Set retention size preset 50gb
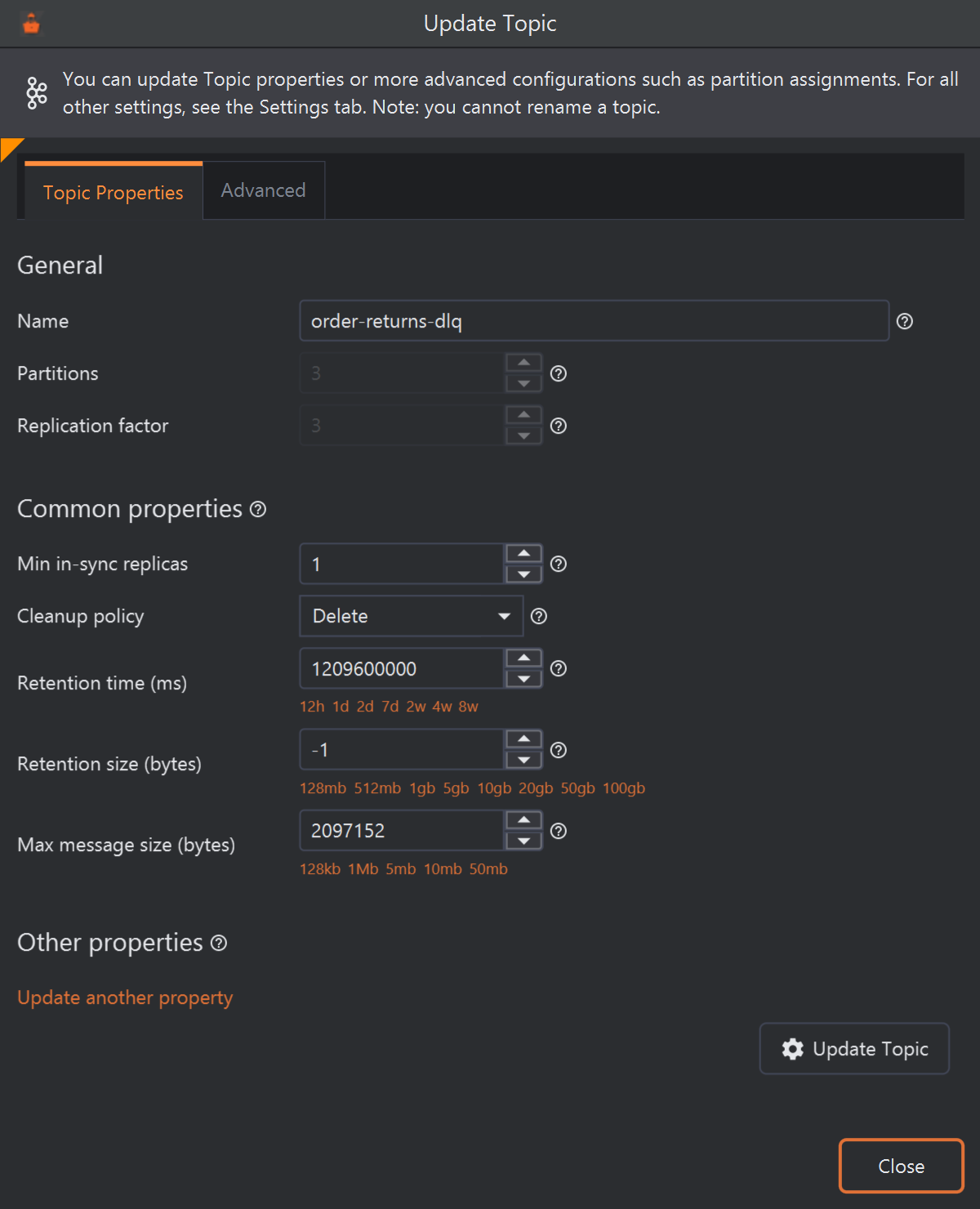Image resolution: width=980 pixels, height=1209 pixels. click(x=577, y=788)
